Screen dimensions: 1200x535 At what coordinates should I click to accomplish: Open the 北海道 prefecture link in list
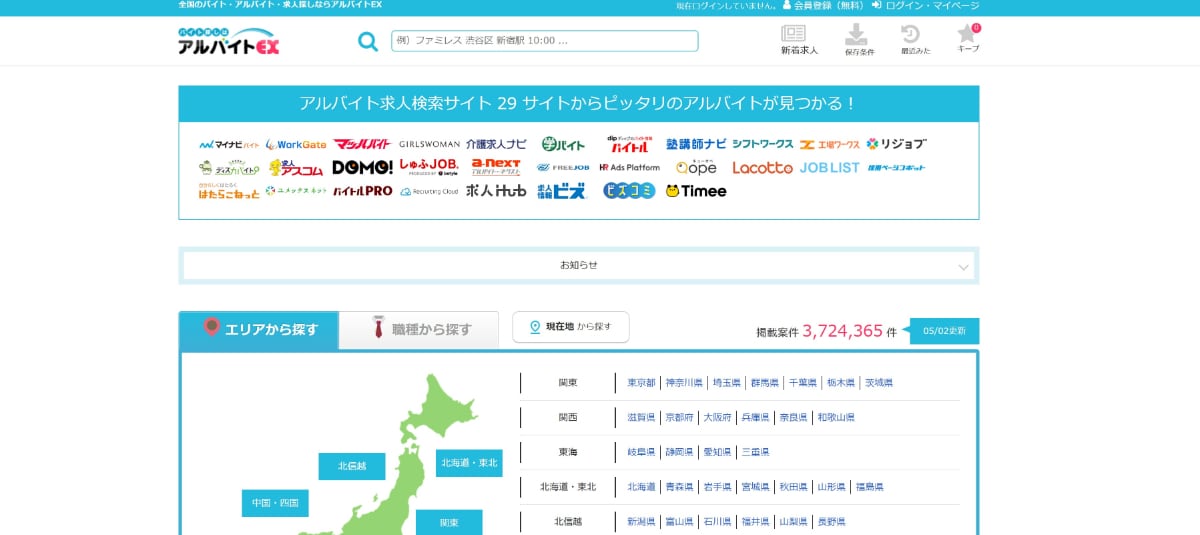(x=641, y=487)
